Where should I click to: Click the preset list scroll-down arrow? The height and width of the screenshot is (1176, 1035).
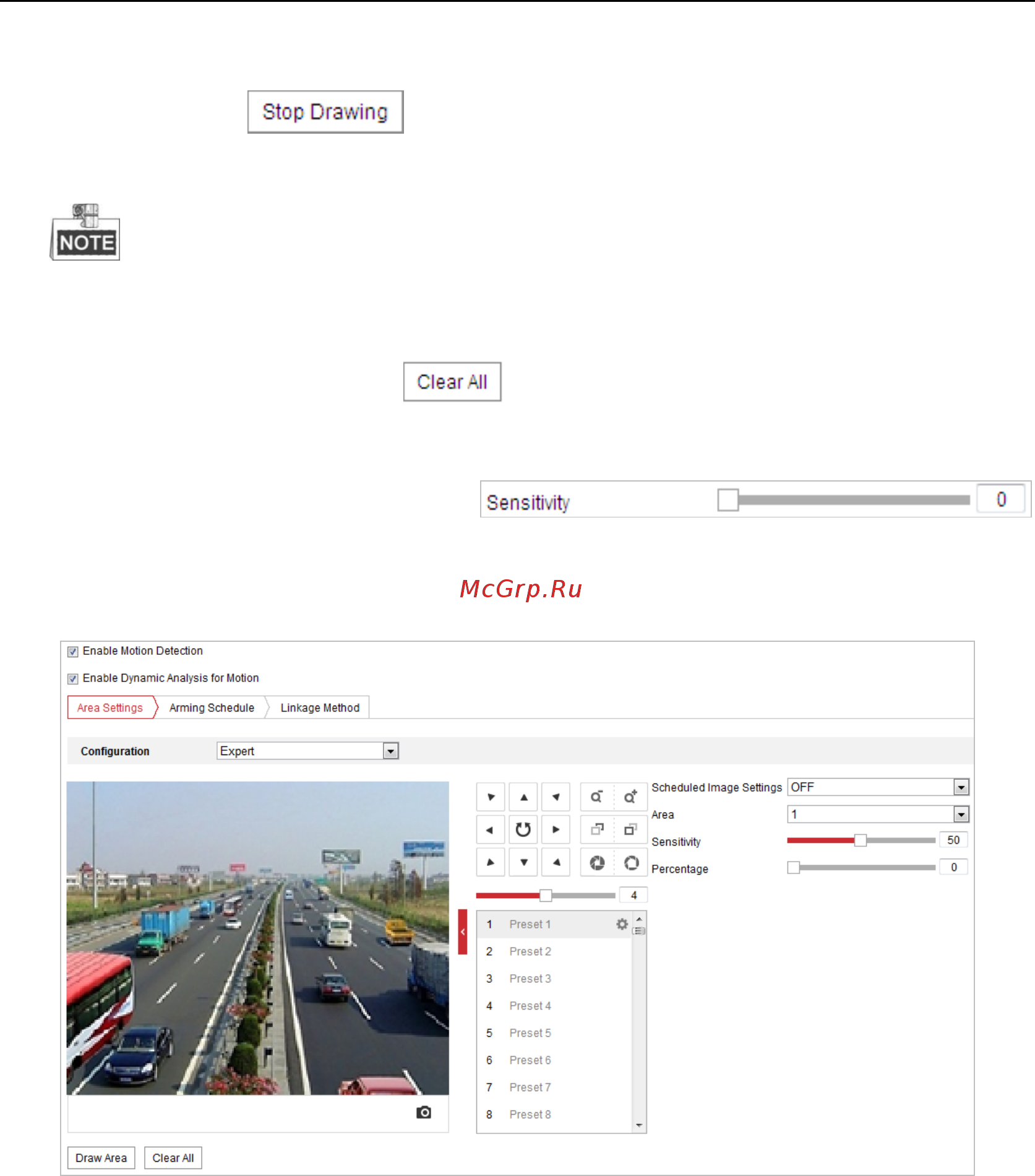(639, 1126)
